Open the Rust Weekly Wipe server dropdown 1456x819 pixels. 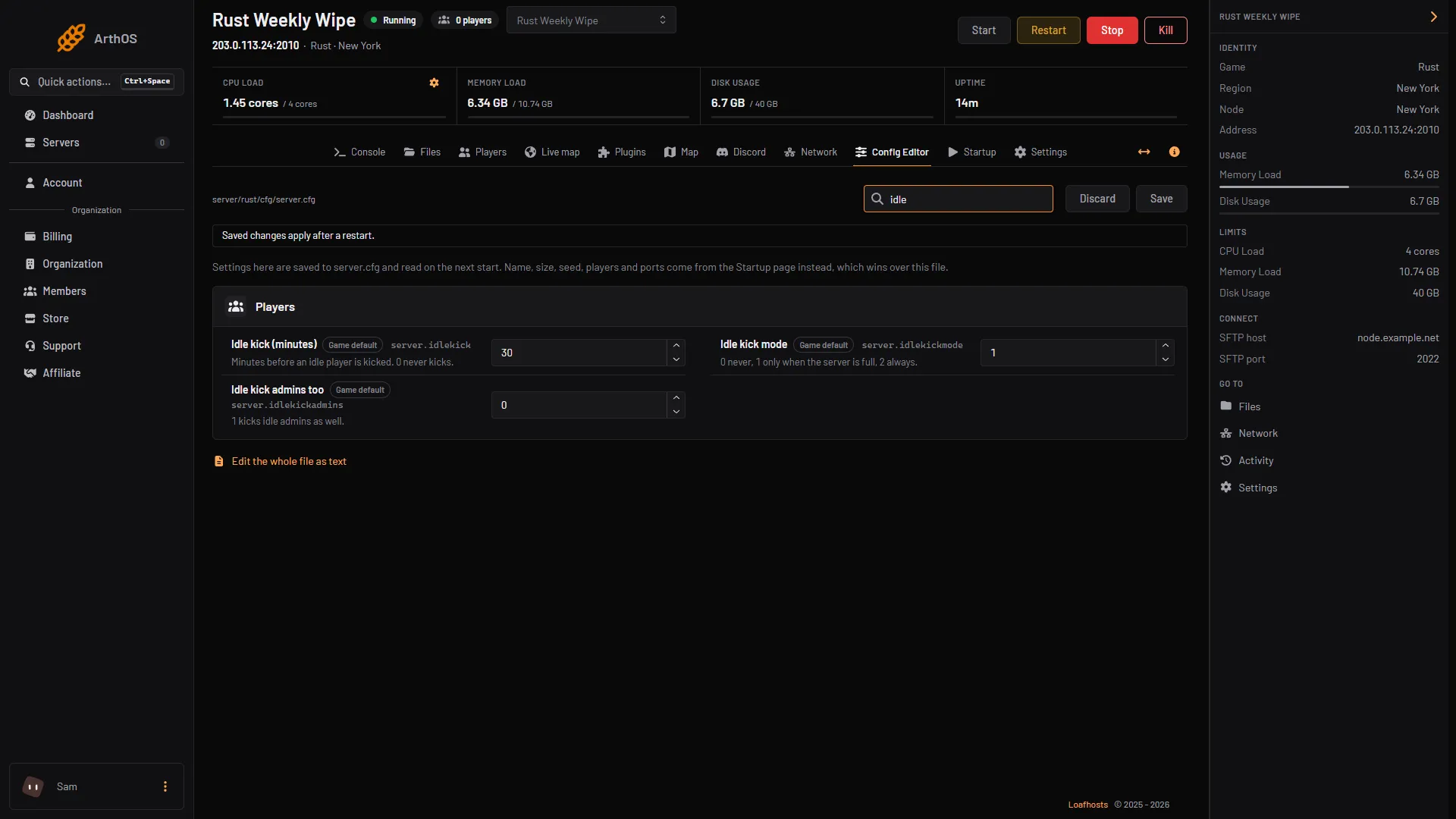591,20
